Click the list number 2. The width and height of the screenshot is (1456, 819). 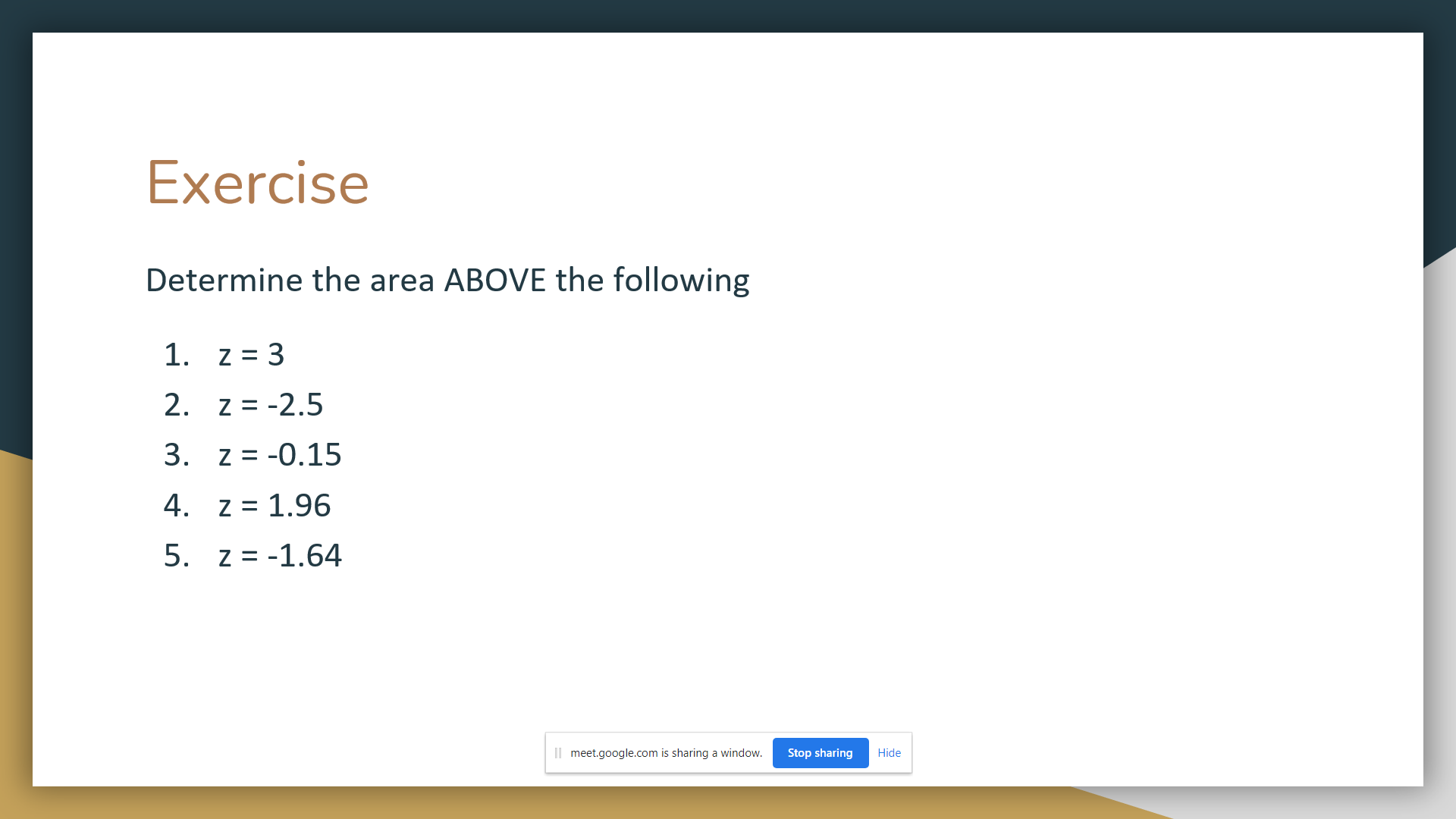coord(176,405)
